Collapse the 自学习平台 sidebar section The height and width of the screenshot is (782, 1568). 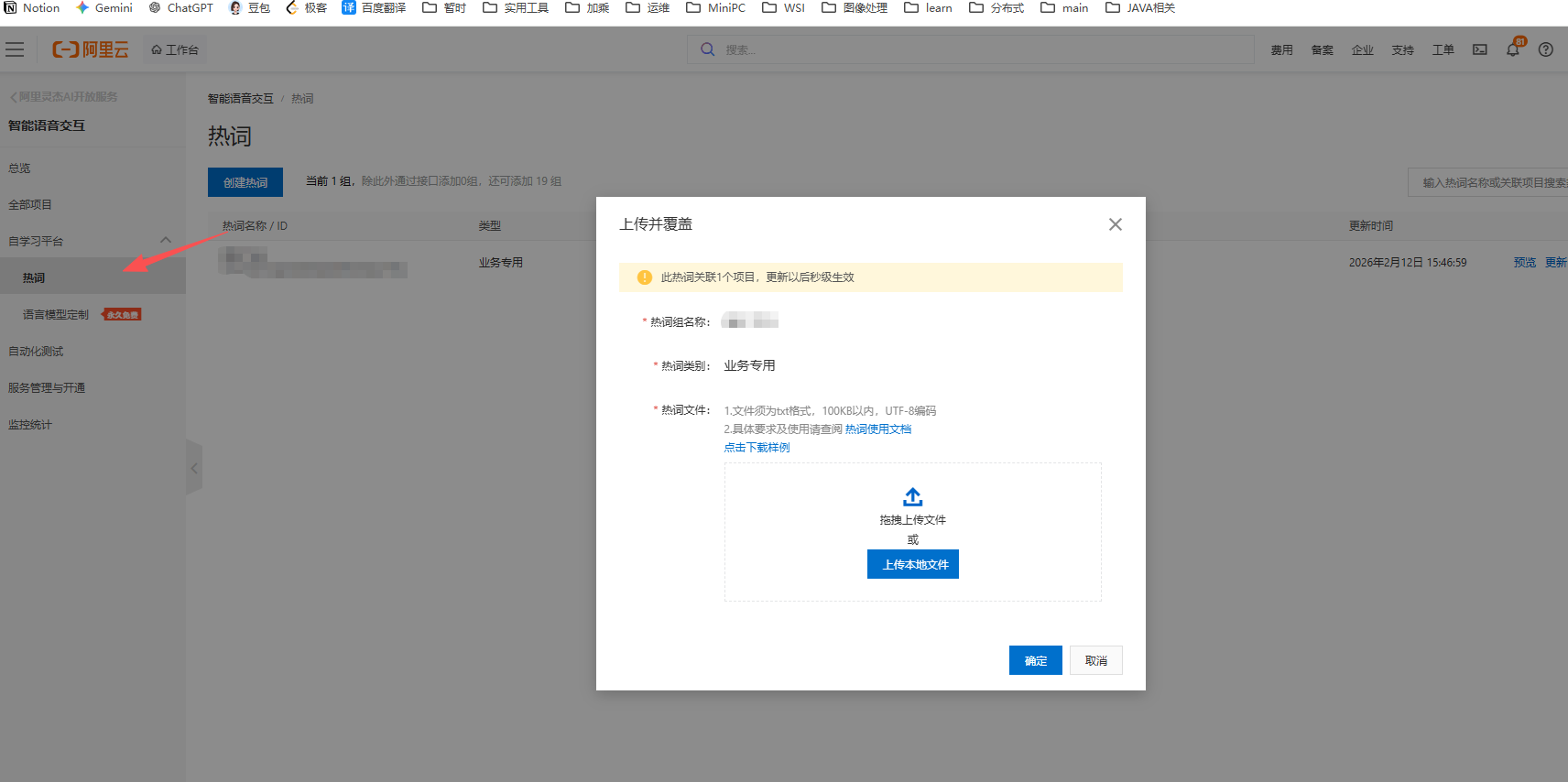pyautogui.click(x=166, y=241)
